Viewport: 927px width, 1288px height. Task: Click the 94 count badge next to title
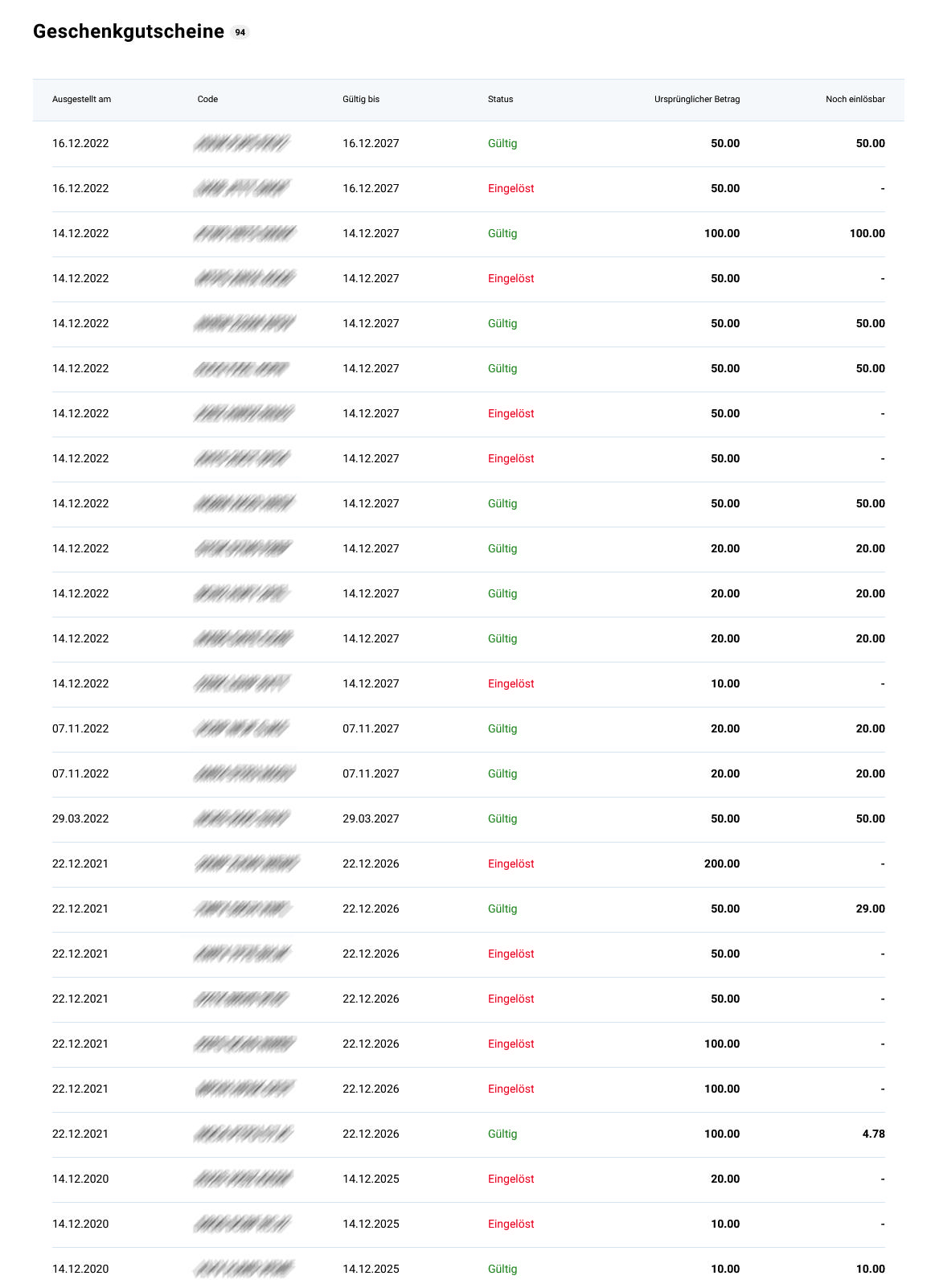(x=240, y=32)
